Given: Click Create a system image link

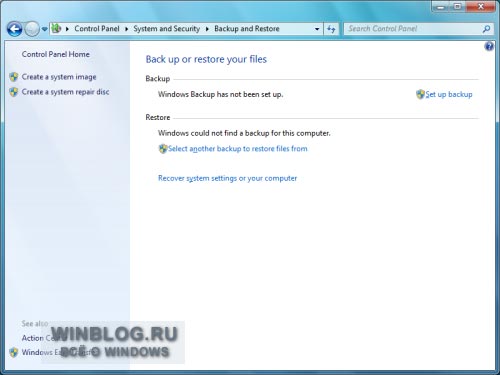Looking at the screenshot, I should (59, 77).
